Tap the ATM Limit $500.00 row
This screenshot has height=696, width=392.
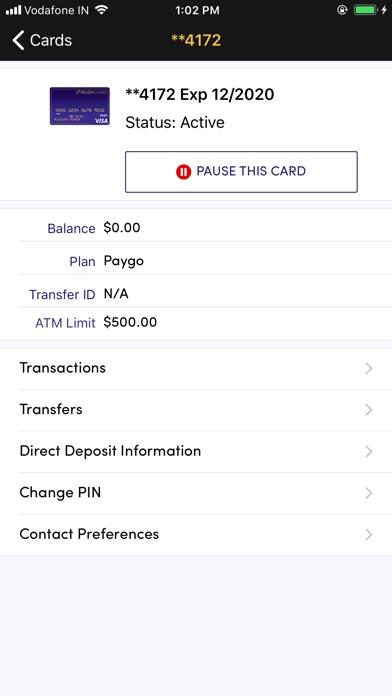(196, 323)
